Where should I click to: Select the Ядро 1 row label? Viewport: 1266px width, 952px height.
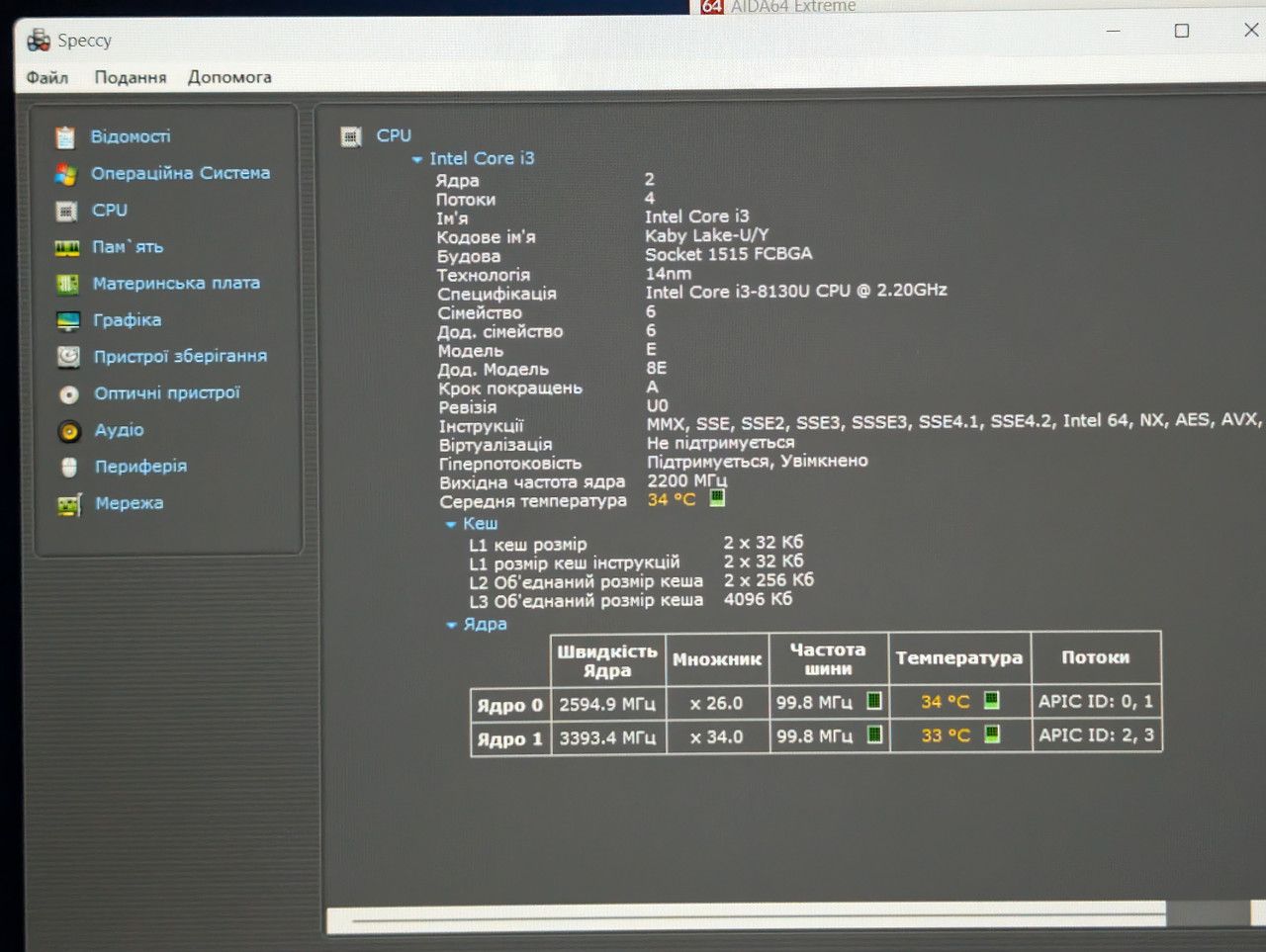(509, 739)
